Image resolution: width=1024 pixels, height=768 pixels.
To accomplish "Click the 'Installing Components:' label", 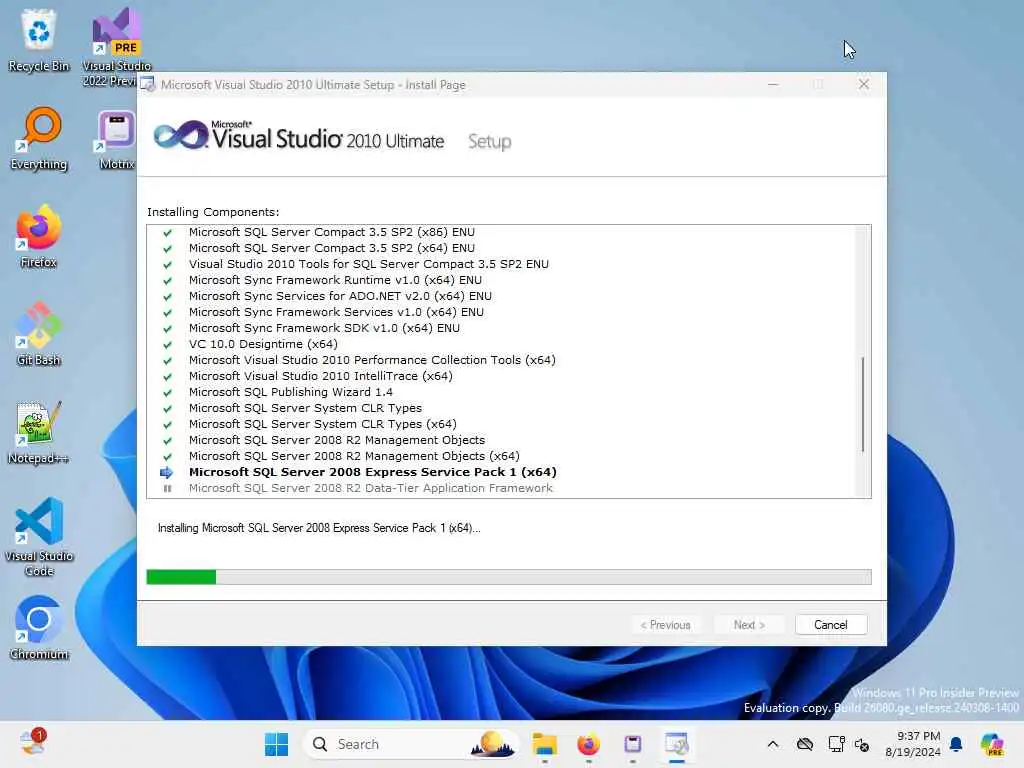I will click(213, 212).
